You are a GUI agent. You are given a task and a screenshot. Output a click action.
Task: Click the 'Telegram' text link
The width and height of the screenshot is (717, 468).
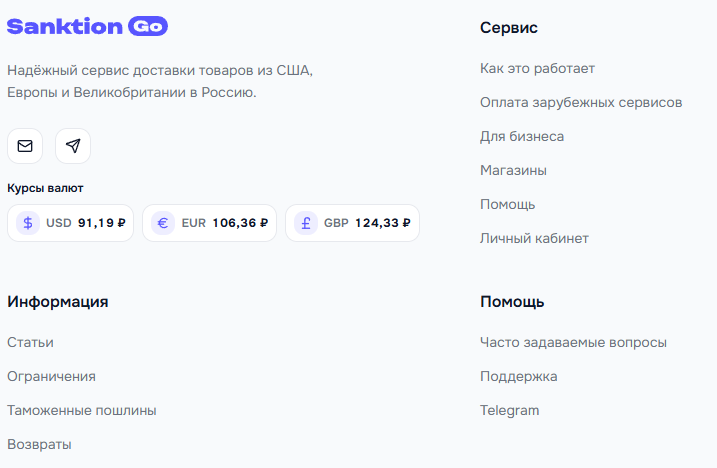coord(509,410)
